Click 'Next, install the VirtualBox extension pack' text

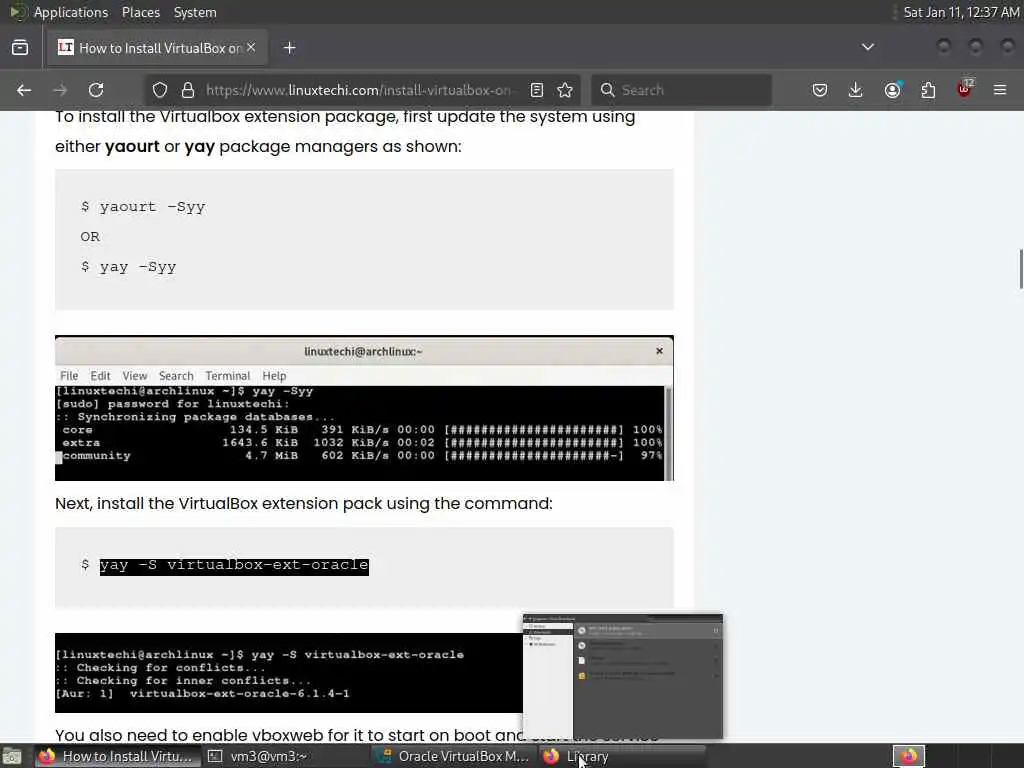click(x=304, y=504)
